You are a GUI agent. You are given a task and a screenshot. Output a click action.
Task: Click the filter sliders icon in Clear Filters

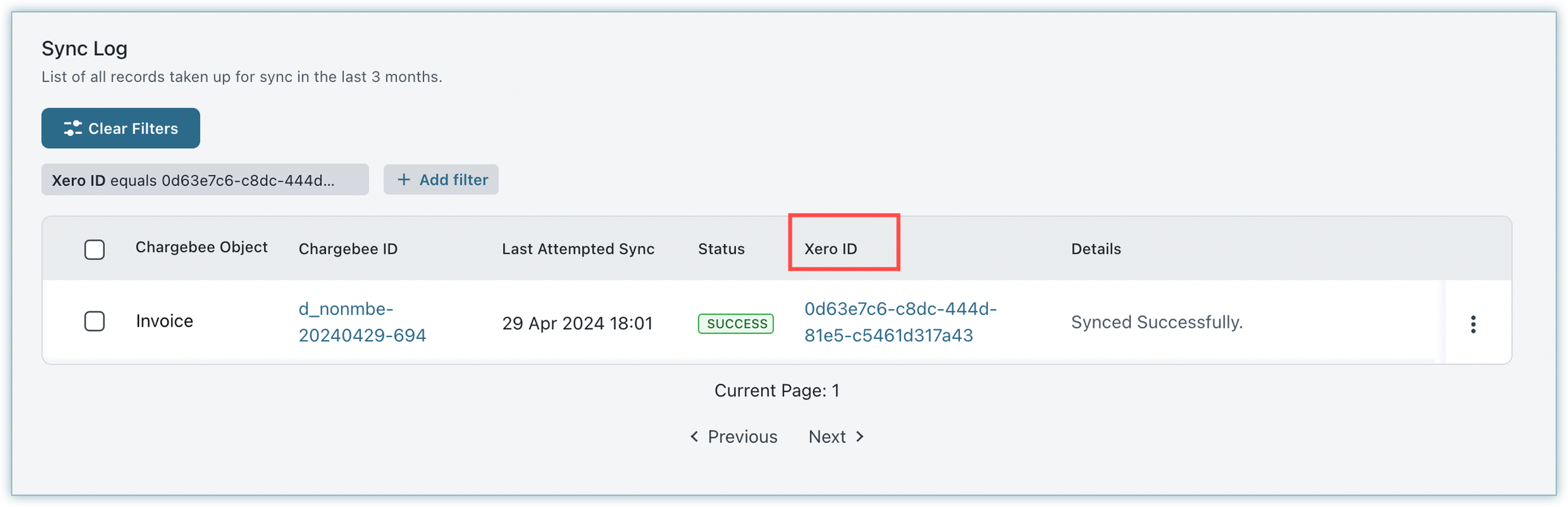click(72, 128)
